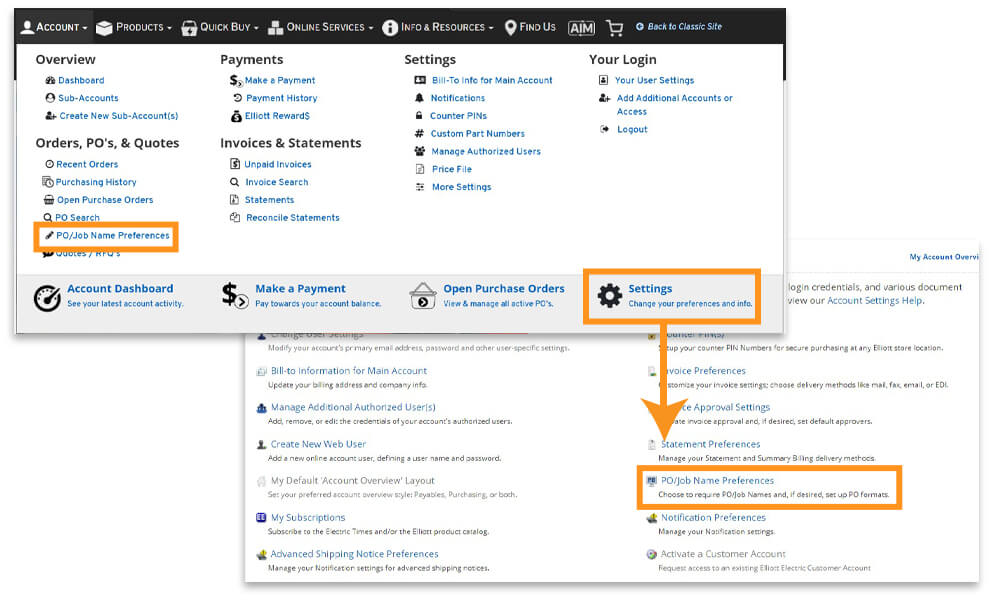Open Bill-To Info for Main Account
1000x600 pixels.
[492, 80]
